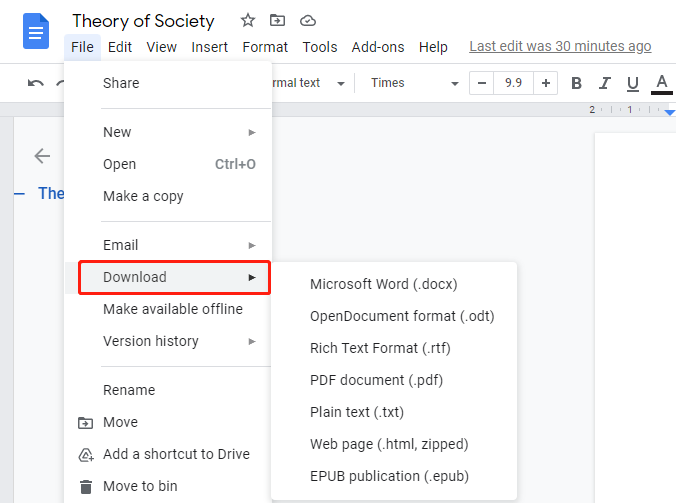
Task: Download as Web page (.html, zipped)
Action: tap(394, 444)
